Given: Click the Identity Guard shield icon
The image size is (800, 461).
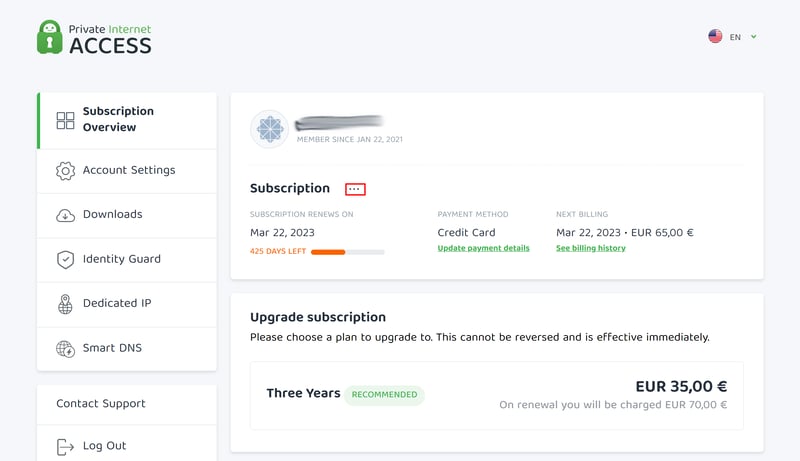Looking at the screenshot, I should 65,260.
